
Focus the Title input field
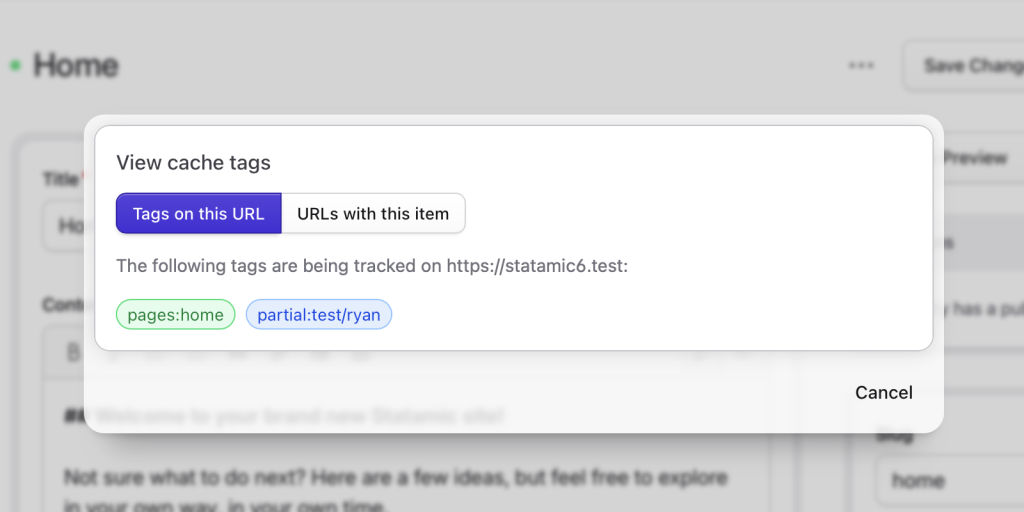(x=65, y=227)
